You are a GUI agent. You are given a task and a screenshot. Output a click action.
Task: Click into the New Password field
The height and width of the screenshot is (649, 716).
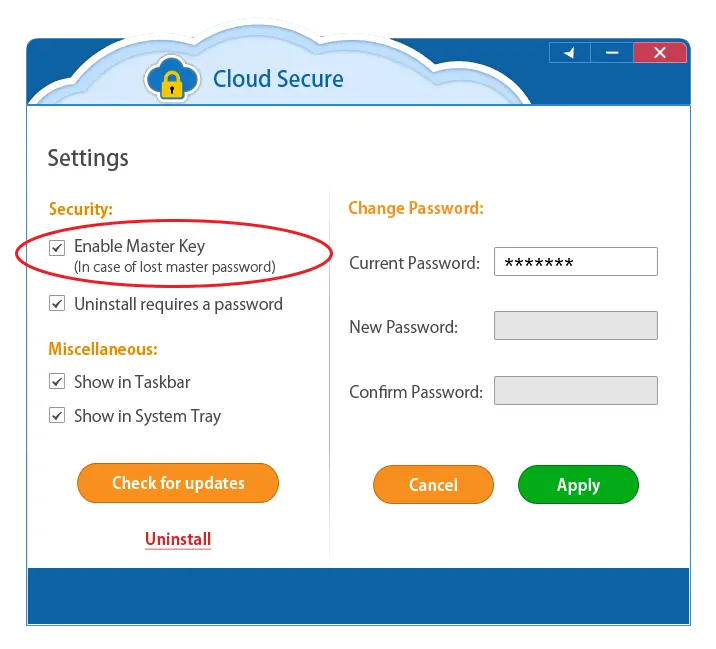[x=576, y=326]
